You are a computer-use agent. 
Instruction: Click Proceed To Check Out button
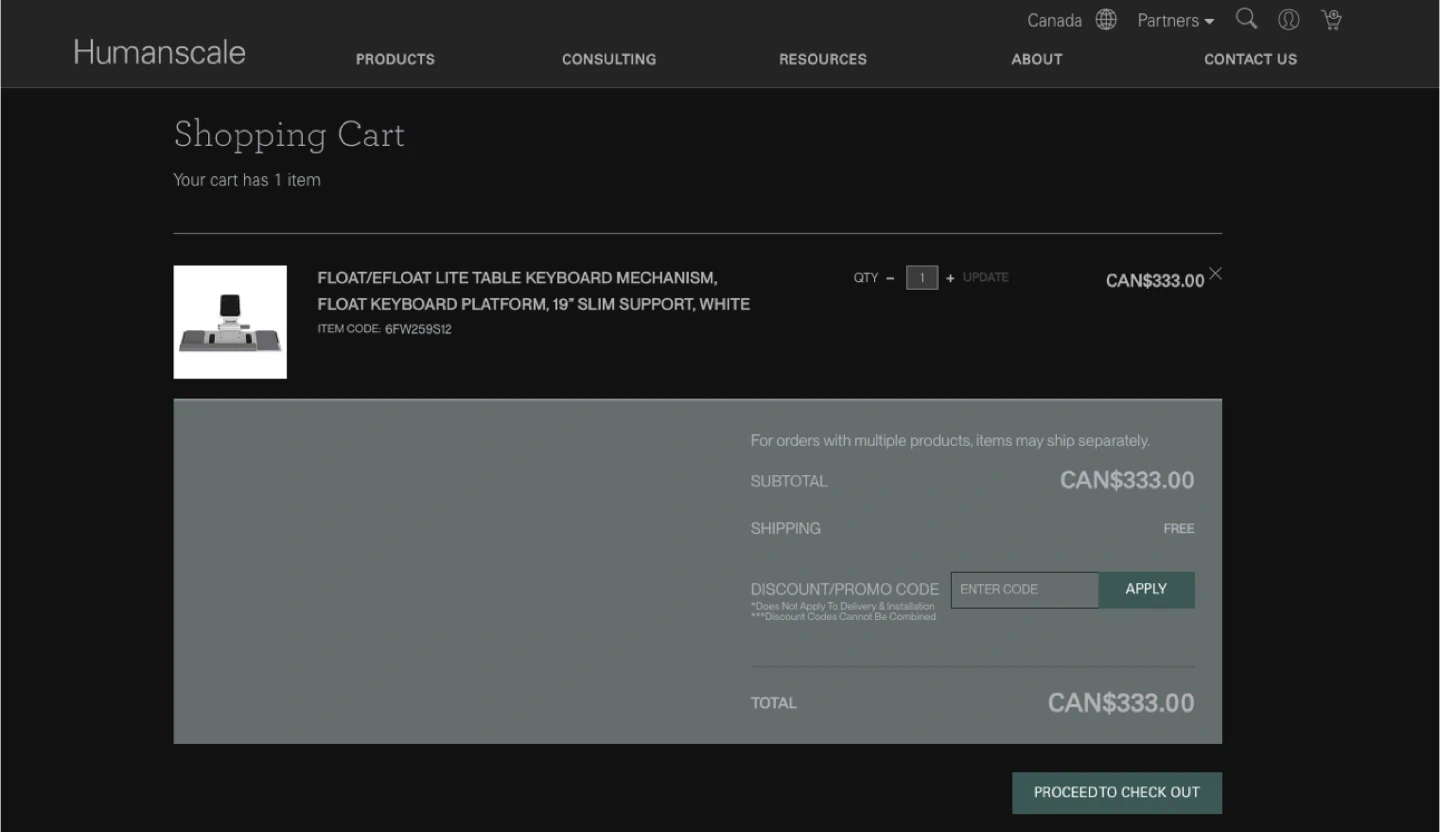coord(1116,792)
